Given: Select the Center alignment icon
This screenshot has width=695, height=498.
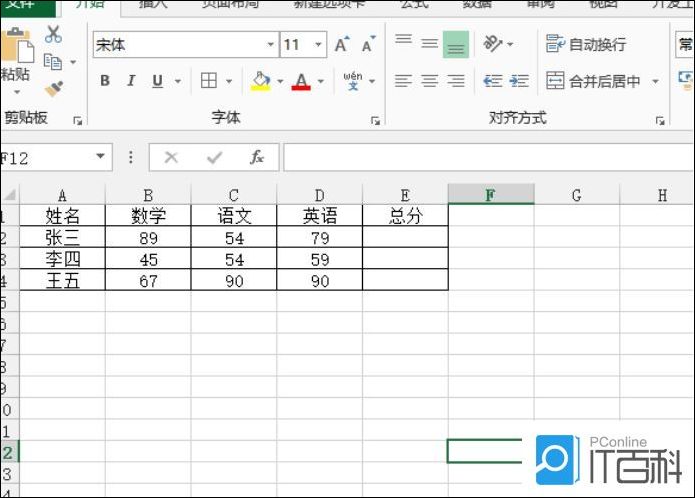Looking at the screenshot, I should (x=429, y=81).
